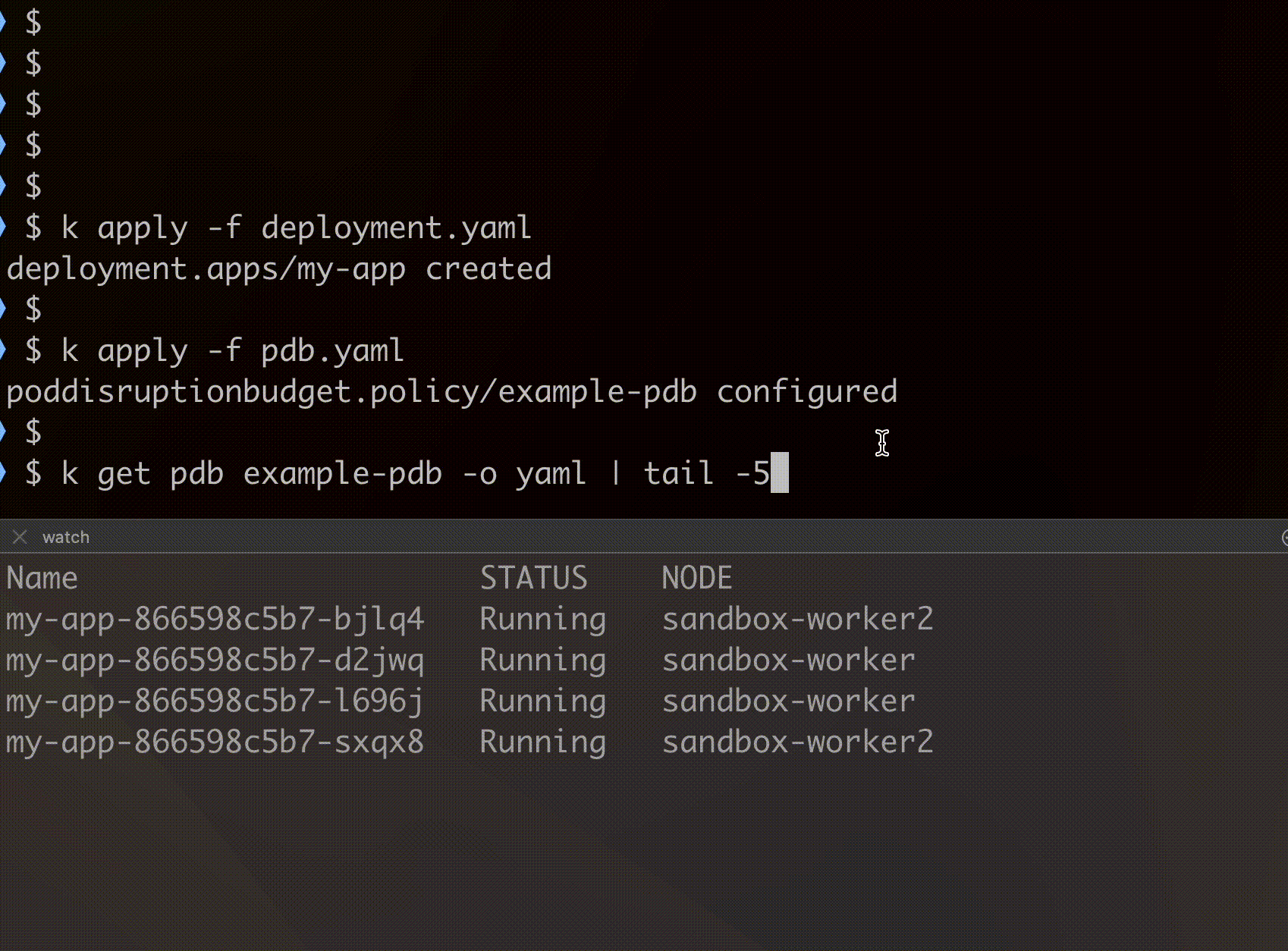Click the prompt mark below 'my-app created' output
The image size is (1288, 951).
[x=3, y=309]
